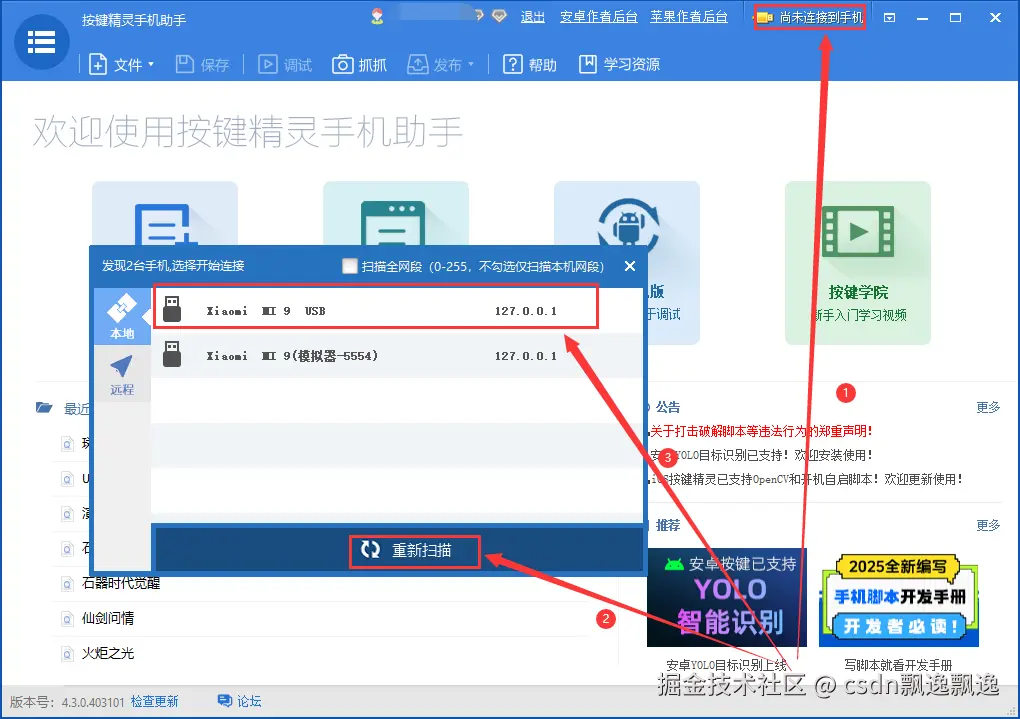Open the 安卓作者后台 link

598,17
